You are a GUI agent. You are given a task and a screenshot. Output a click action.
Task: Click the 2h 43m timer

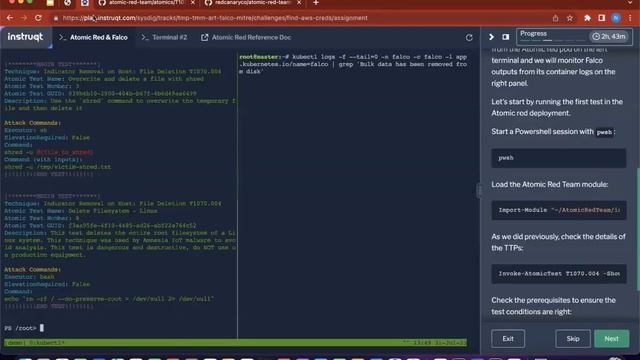click(x=609, y=37)
